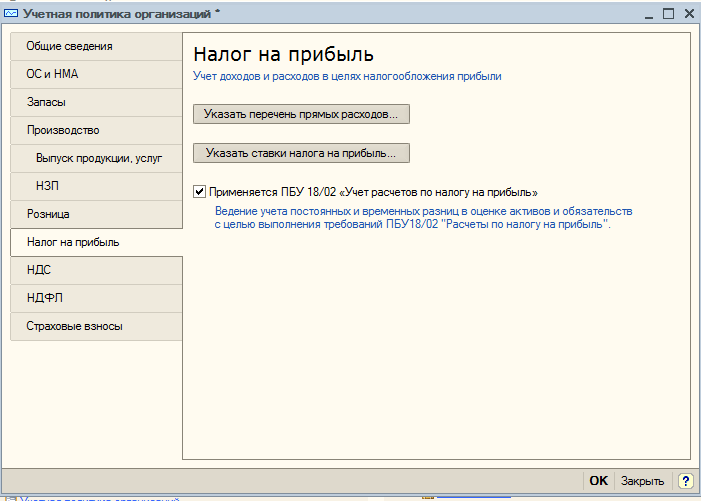Open help via question mark icon
The image size is (701, 501).
click(685, 481)
